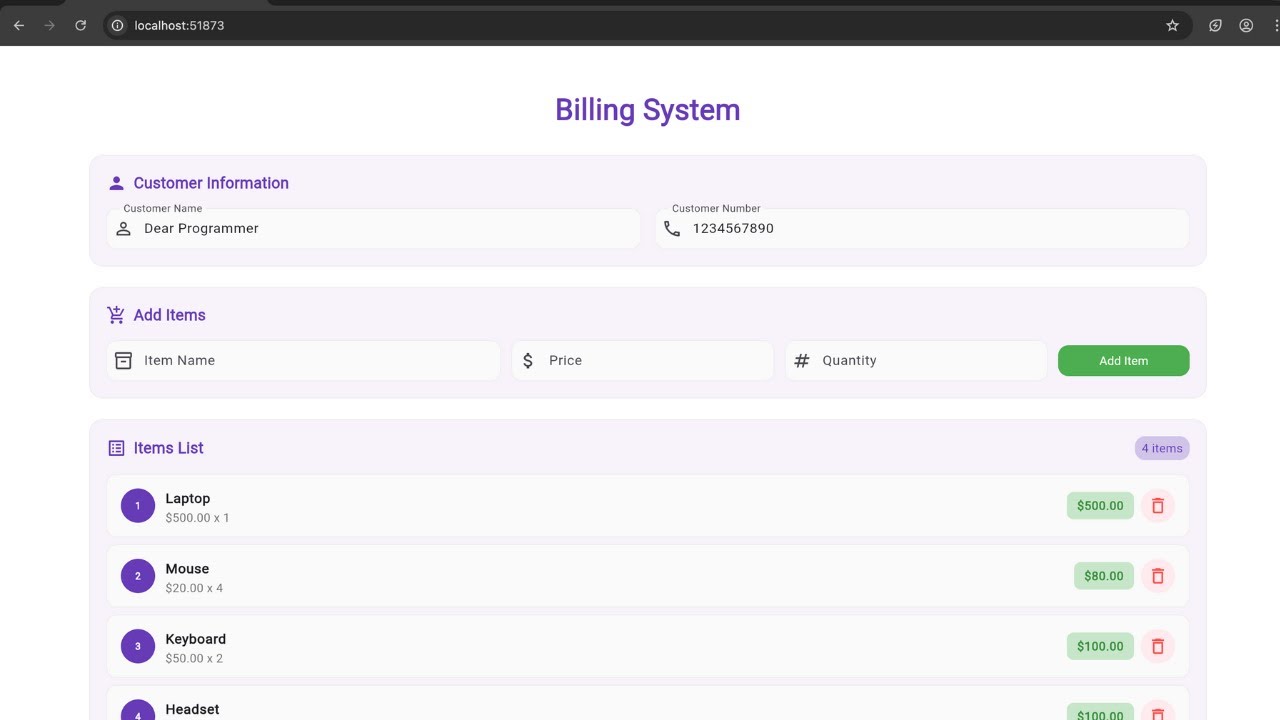Click the Keyboard row $100.00 total badge
The width and height of the screenshot is (1280, 720).
[1100, 646]
